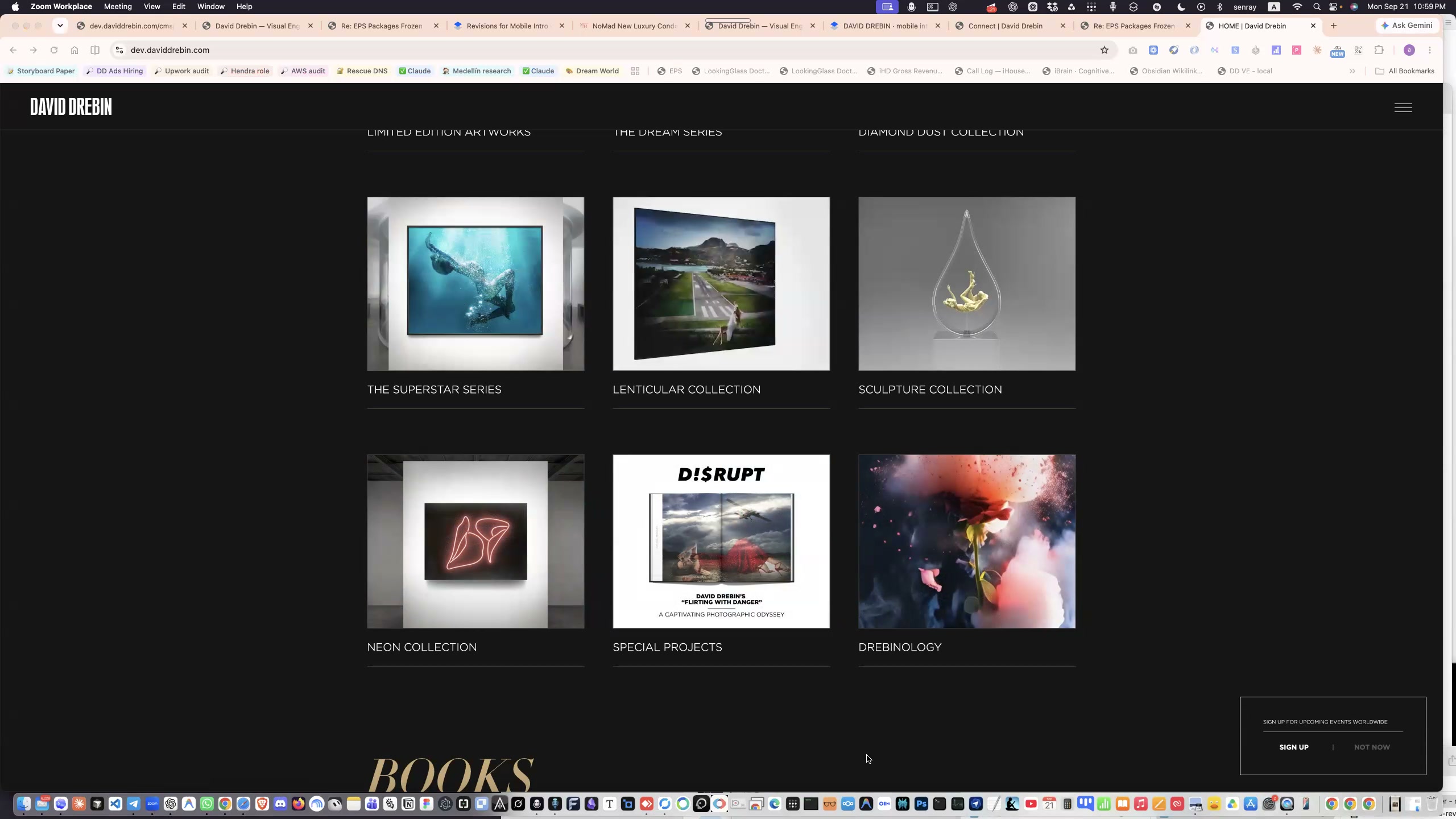The image size is (1456, 819).
Task: Click the address bar URL field
Action: [x=609, y=50]
